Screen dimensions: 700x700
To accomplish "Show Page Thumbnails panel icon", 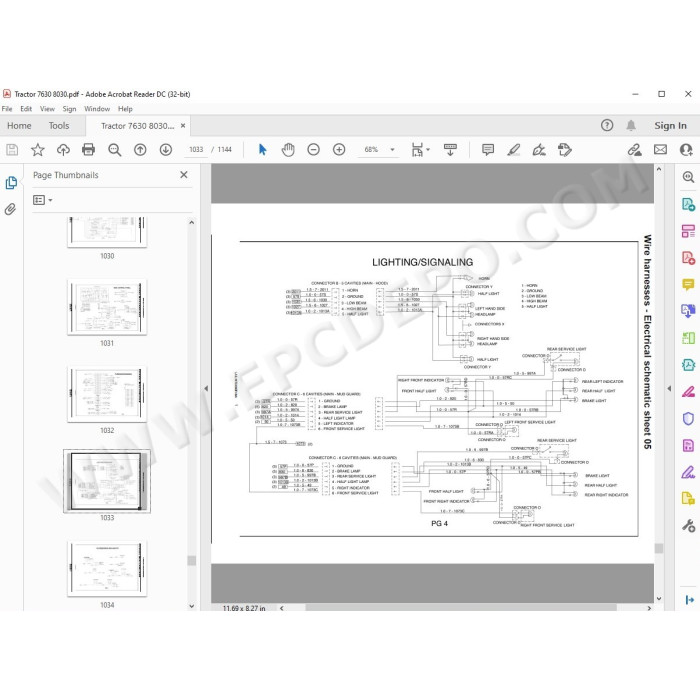I will point(11,183).
